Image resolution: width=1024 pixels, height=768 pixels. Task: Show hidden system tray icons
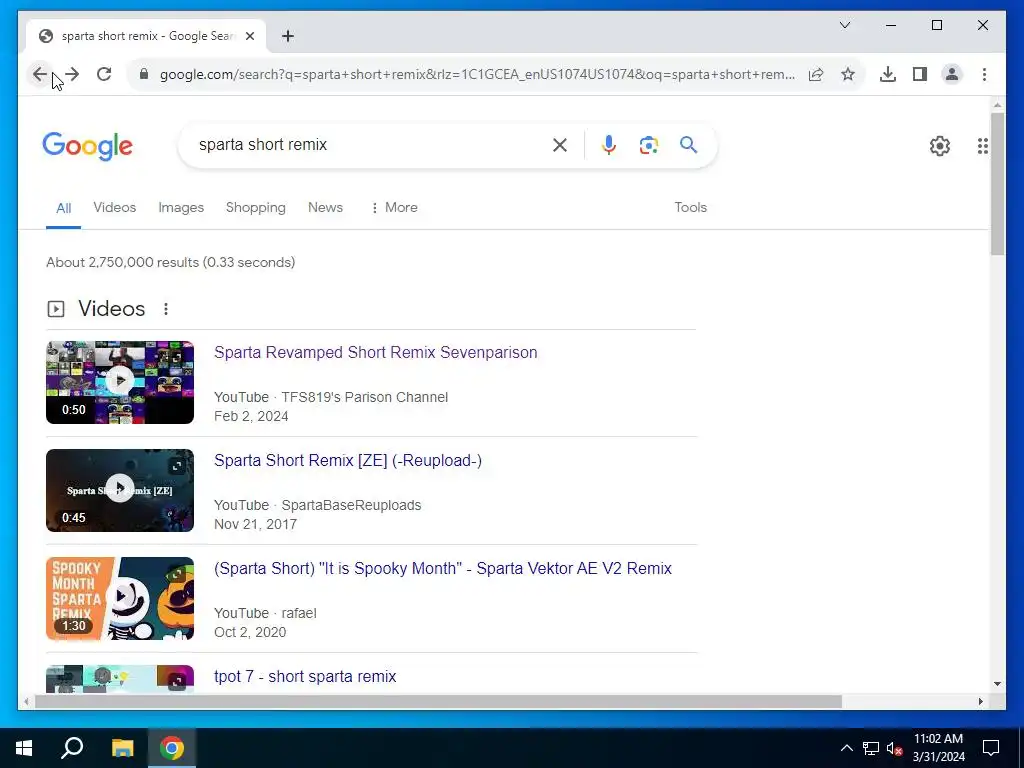point(846,748)
